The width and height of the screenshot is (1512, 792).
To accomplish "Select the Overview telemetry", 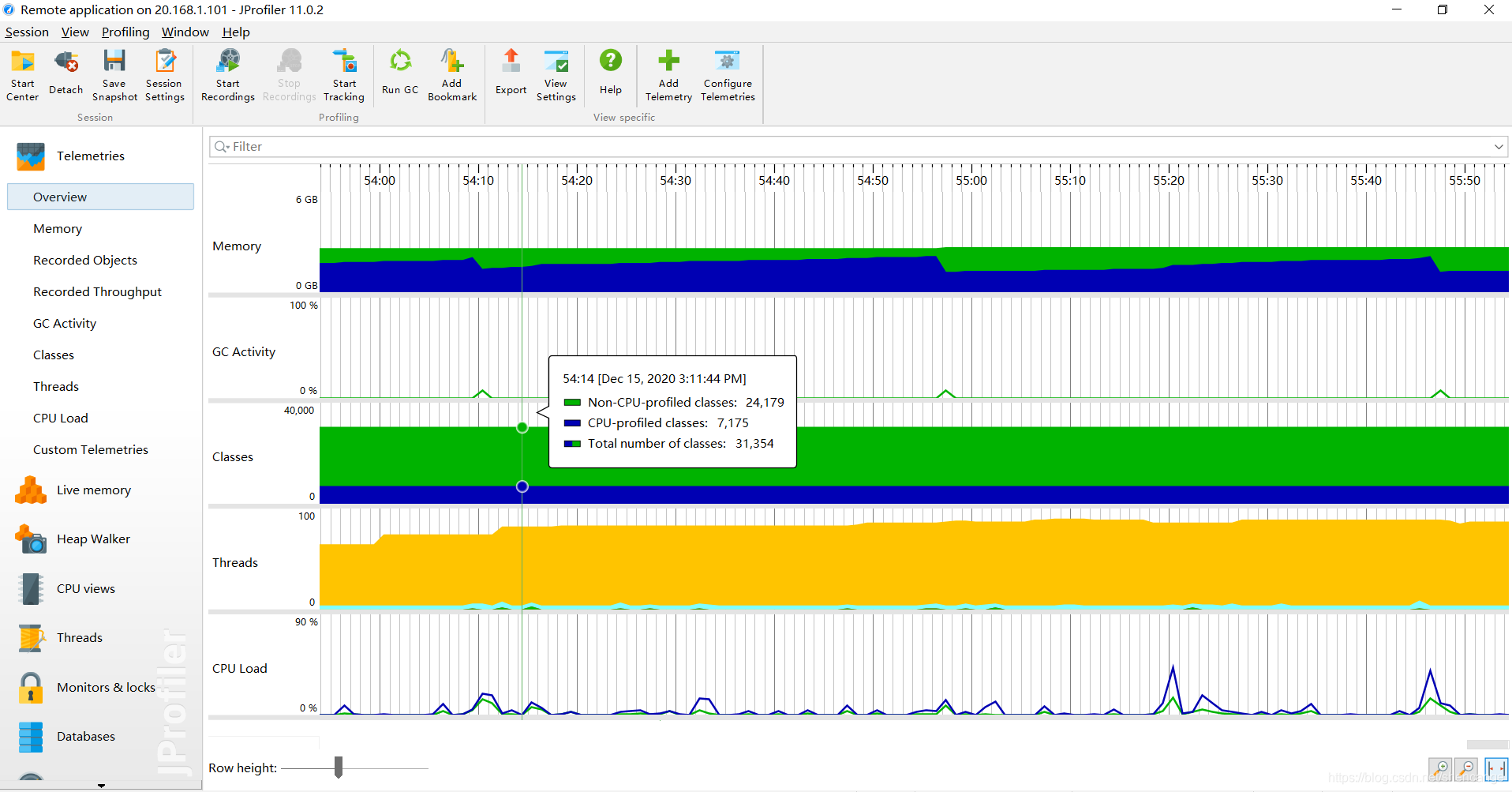I will (100, 197).
